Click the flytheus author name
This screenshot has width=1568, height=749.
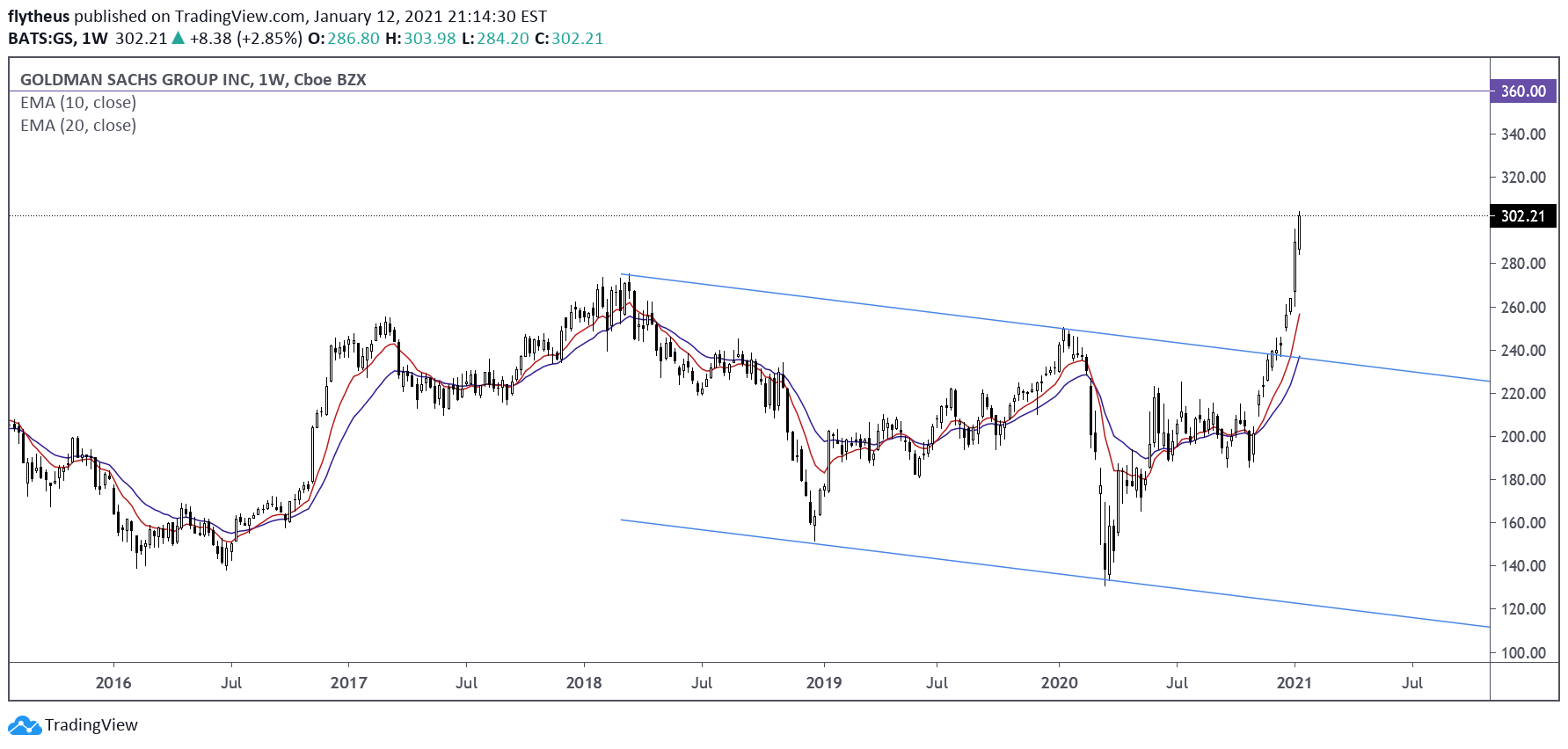tap(39, 17)
